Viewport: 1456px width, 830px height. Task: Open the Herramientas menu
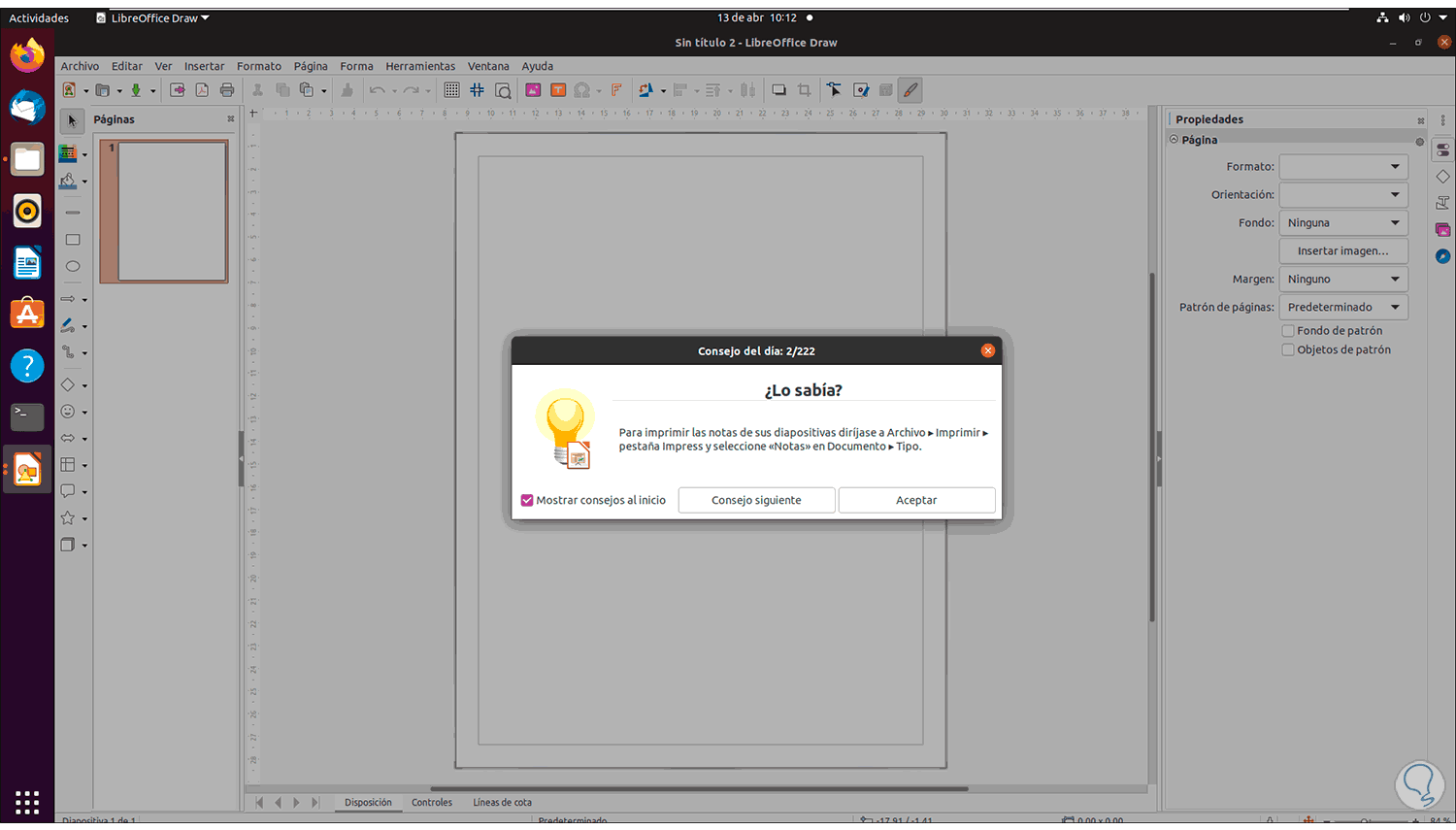tap(420, 66)
